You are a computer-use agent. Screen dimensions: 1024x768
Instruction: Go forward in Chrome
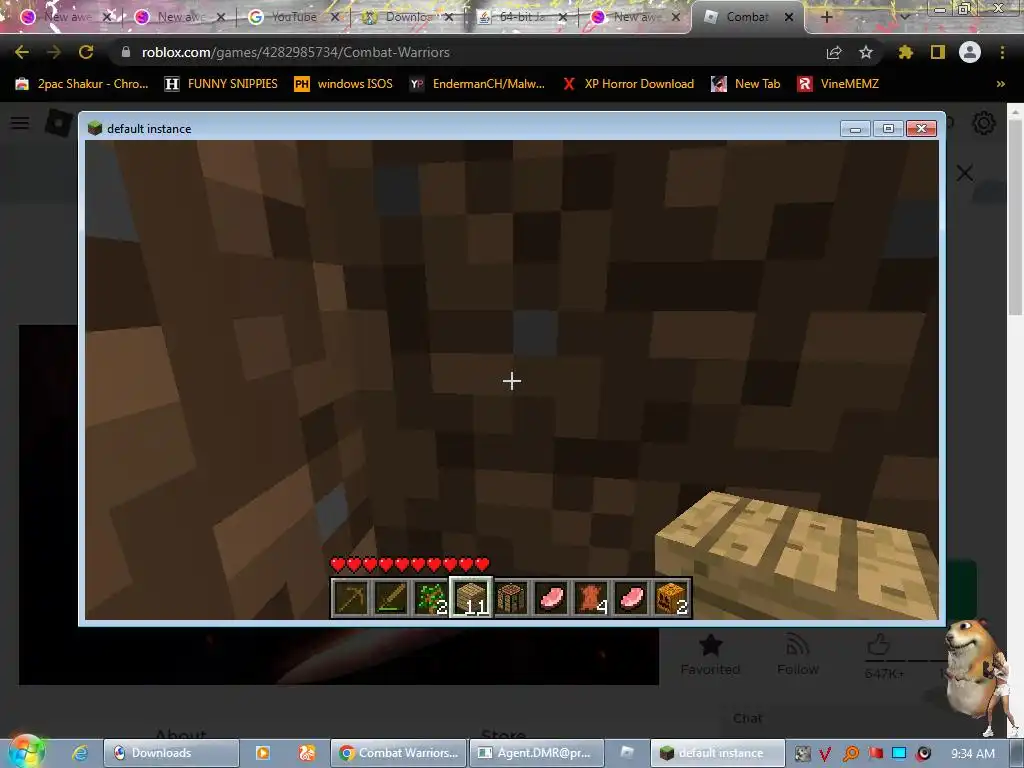pos(54,52)
